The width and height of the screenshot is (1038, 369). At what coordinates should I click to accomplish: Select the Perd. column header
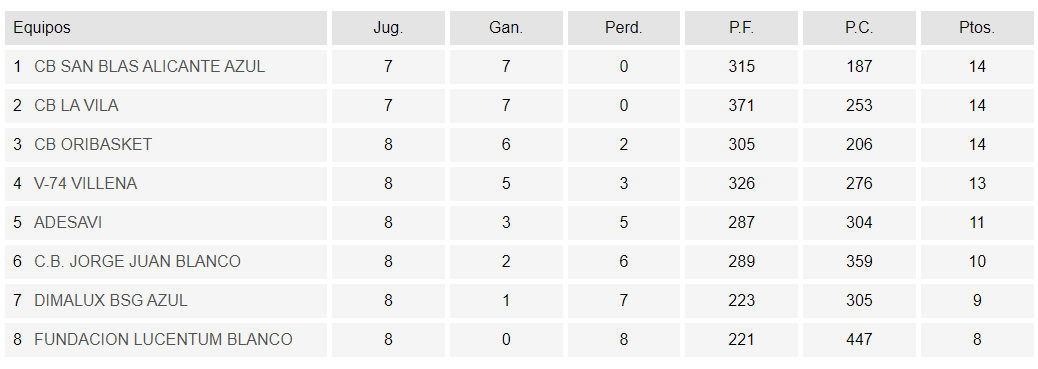pyautogui.click(x=624, y=28)
